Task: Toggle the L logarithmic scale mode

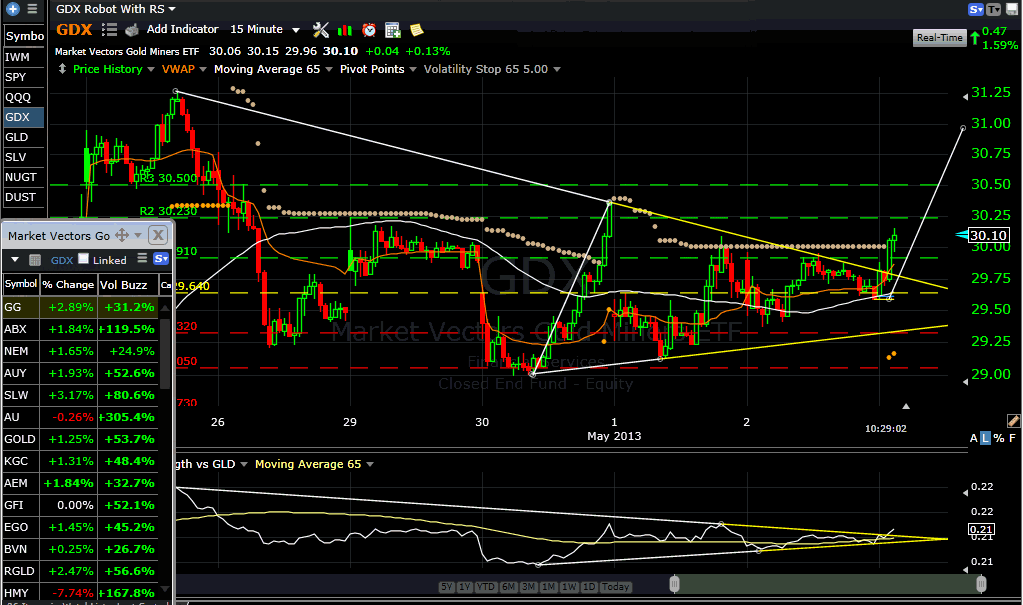Action: pos(985,438)
